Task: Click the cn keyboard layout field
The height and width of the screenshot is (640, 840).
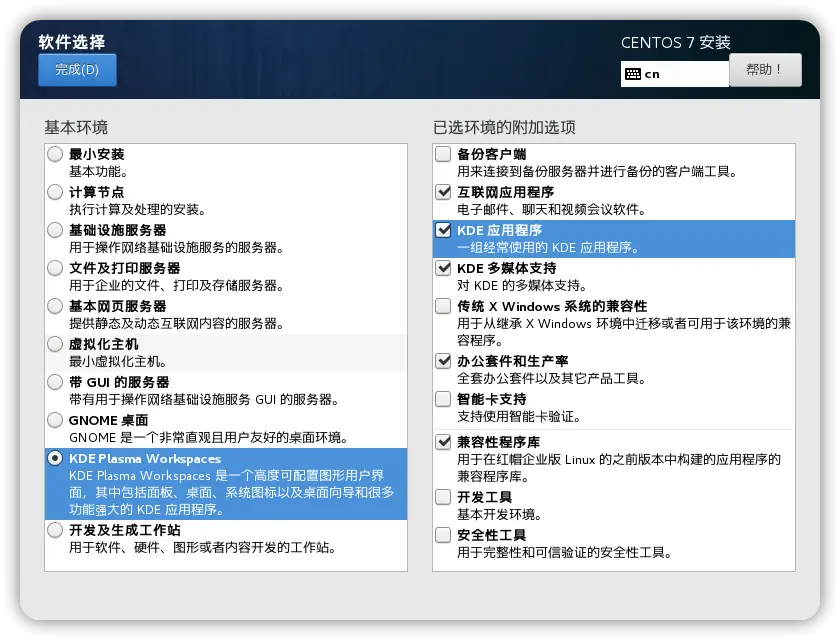Action: (x=674, y=74)
